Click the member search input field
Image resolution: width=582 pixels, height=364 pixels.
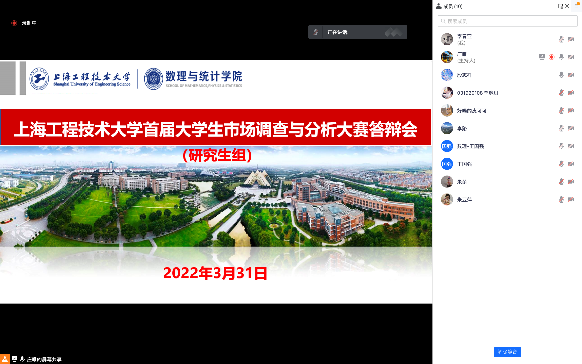(x=507, y=21)
